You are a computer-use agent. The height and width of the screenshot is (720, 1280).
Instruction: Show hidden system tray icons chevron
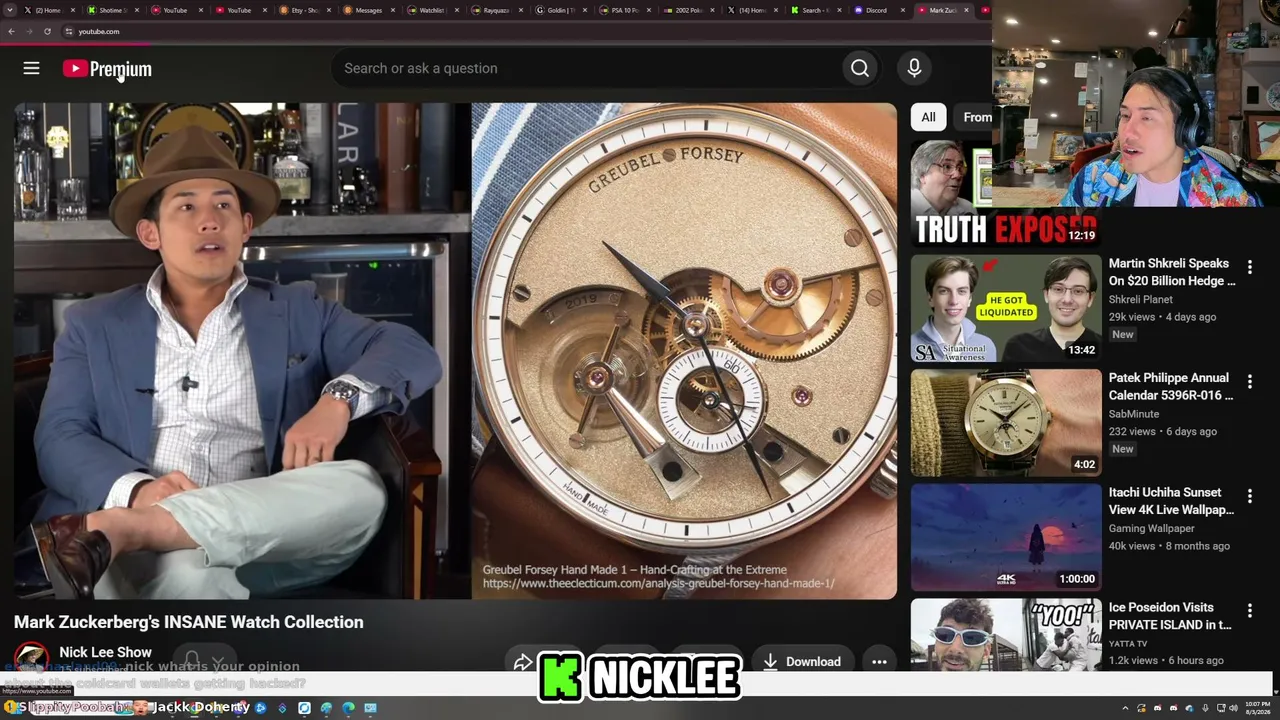coord(1125,708)
